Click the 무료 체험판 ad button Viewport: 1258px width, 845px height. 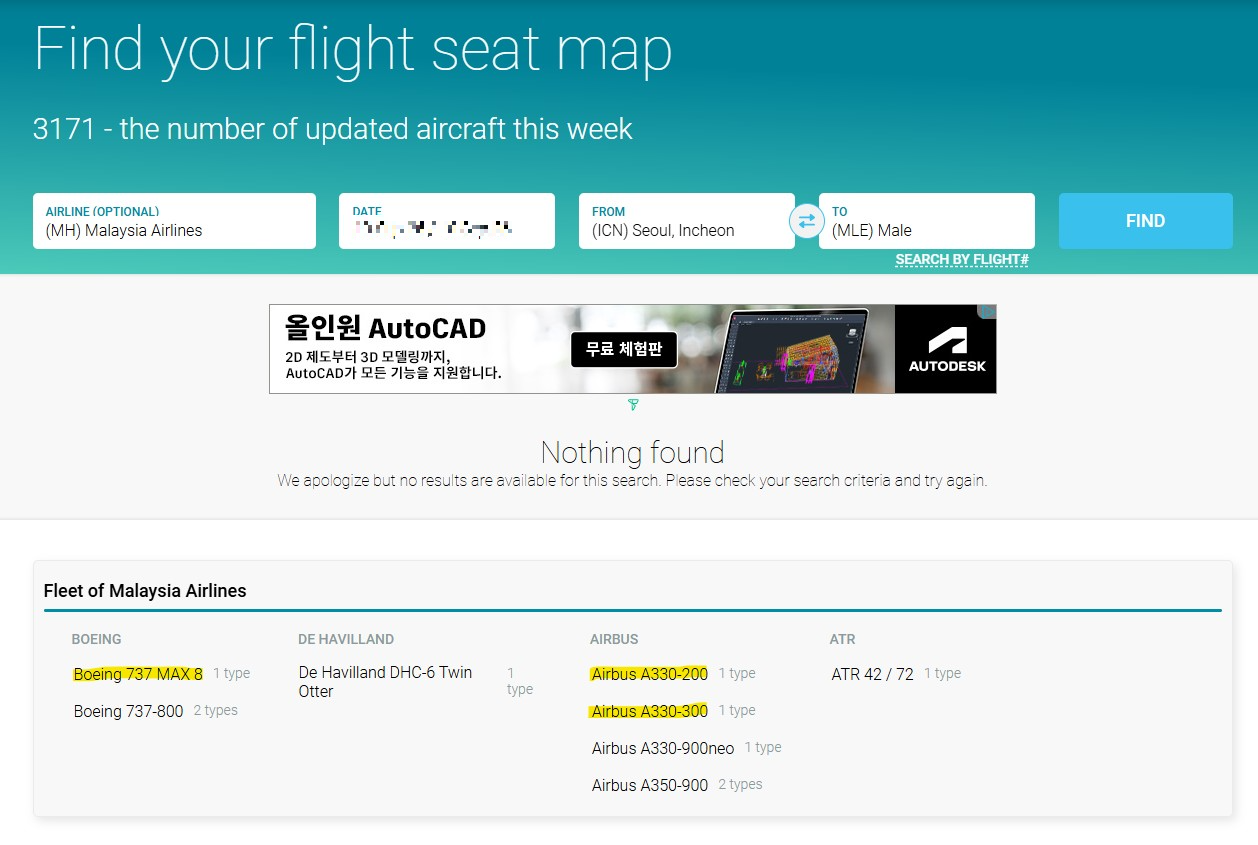[x=624, y=350]
